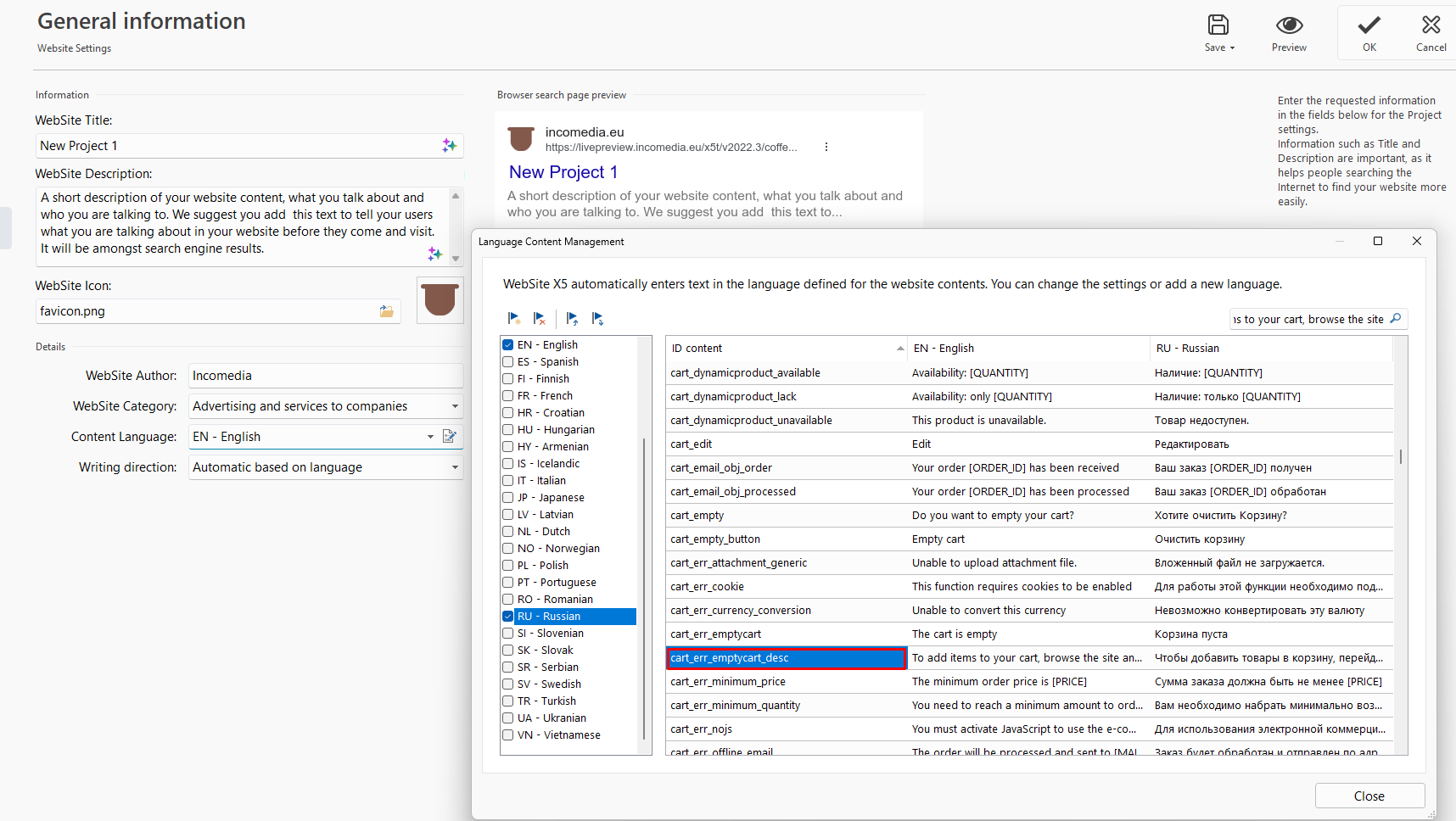
Task: Uncheck the EN - English language checkbox
Action: (508, 345)
